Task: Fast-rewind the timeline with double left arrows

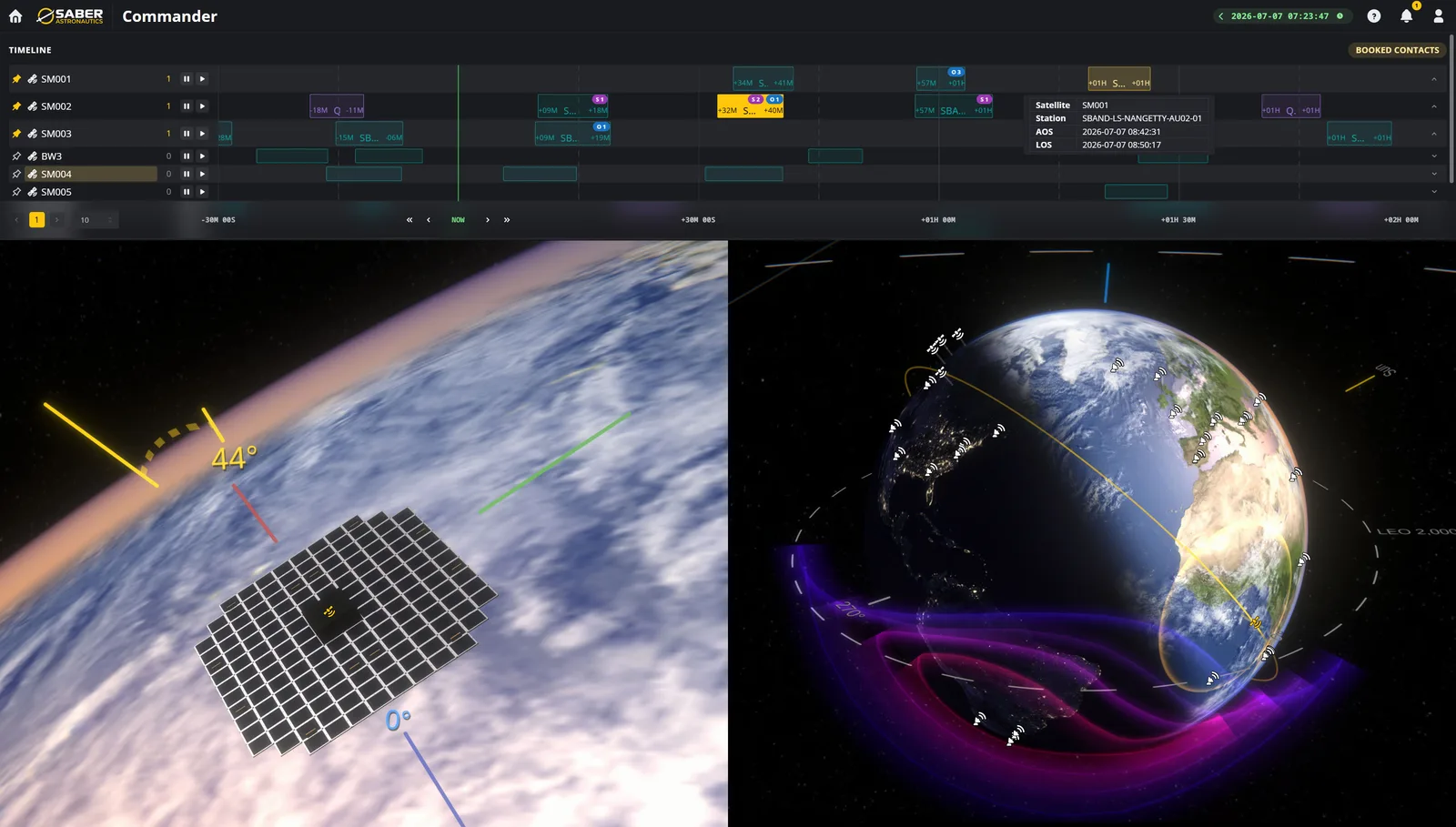Action: click(x=409, y=220)
